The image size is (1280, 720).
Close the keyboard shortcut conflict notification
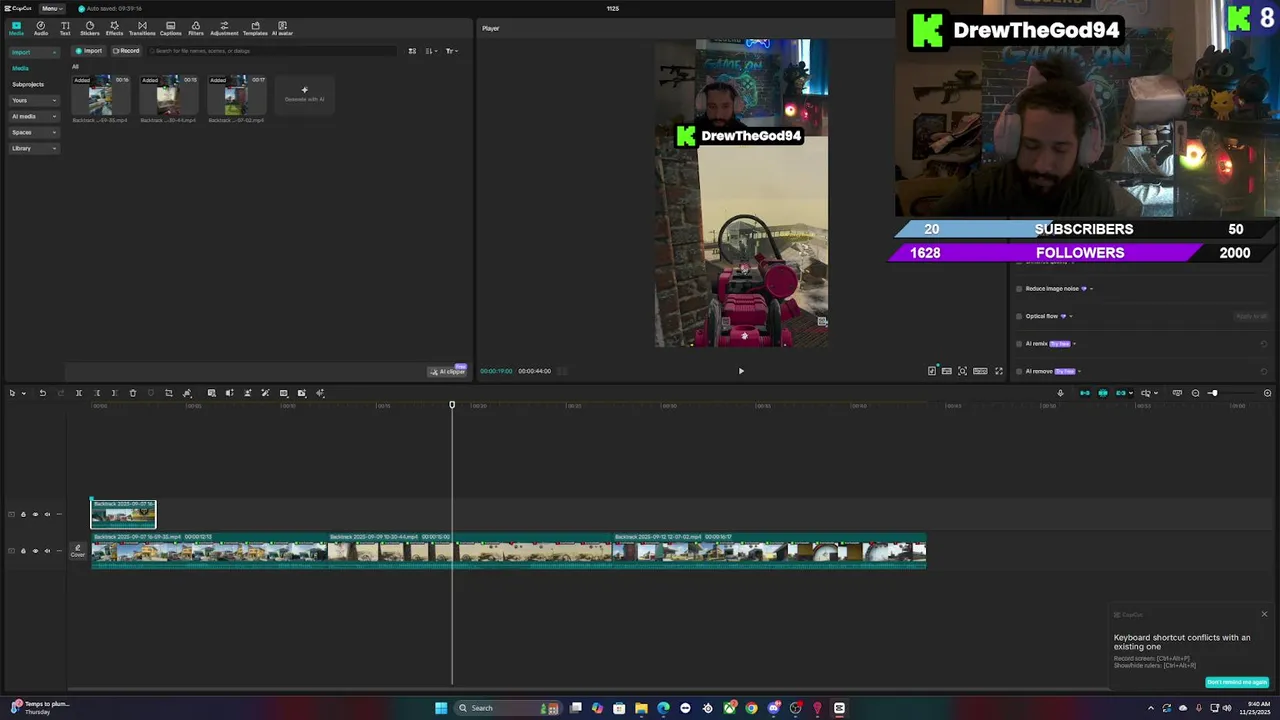tap(1264, 614)
